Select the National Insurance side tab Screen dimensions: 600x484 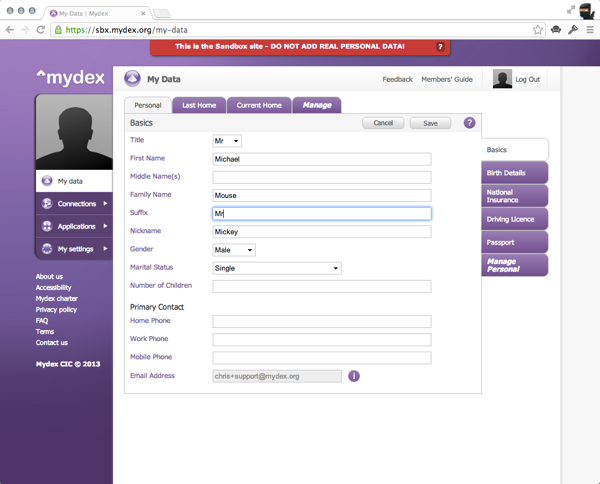[x=515, y=196]
